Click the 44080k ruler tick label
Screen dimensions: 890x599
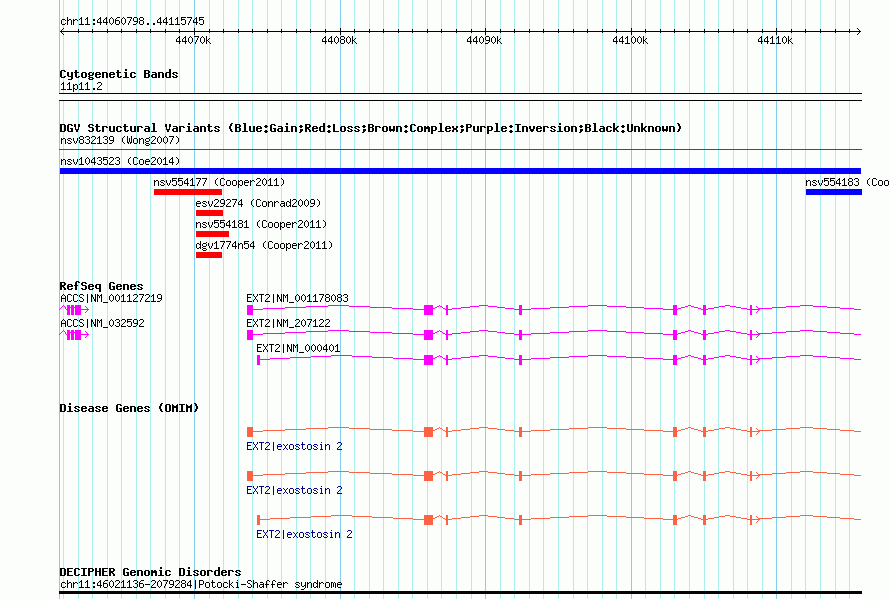(x=339, y=40)
